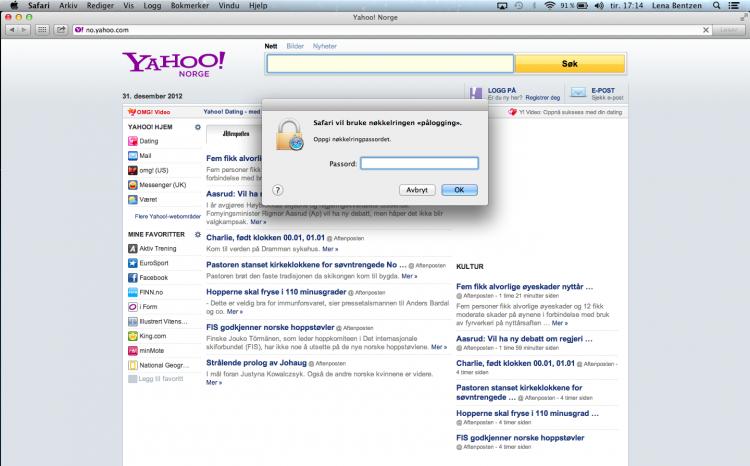
Task: Click the Mail icon in sidebar
Action: [x=132, y=155]
